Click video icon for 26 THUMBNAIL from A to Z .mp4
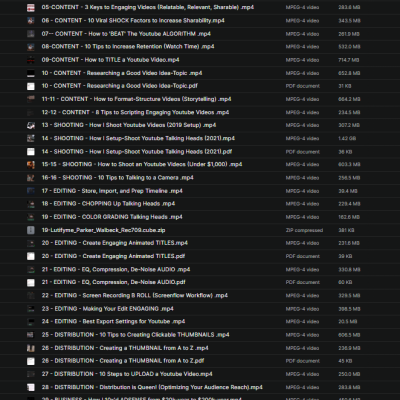Viewport: 400px width, 400px height. (31, 348)
